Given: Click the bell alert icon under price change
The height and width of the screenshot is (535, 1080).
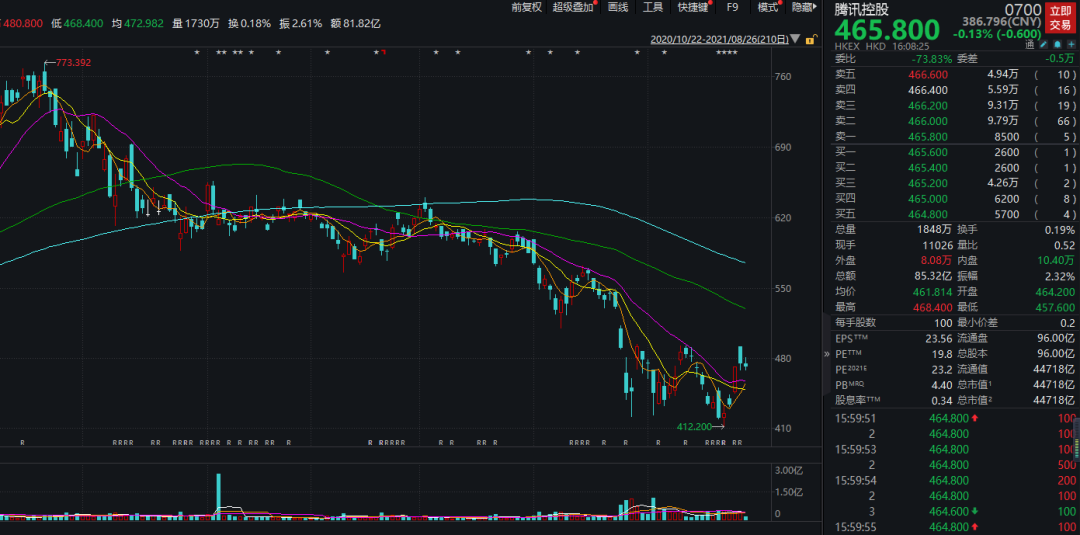Looking at the screenshot, I should [1058, 46].
